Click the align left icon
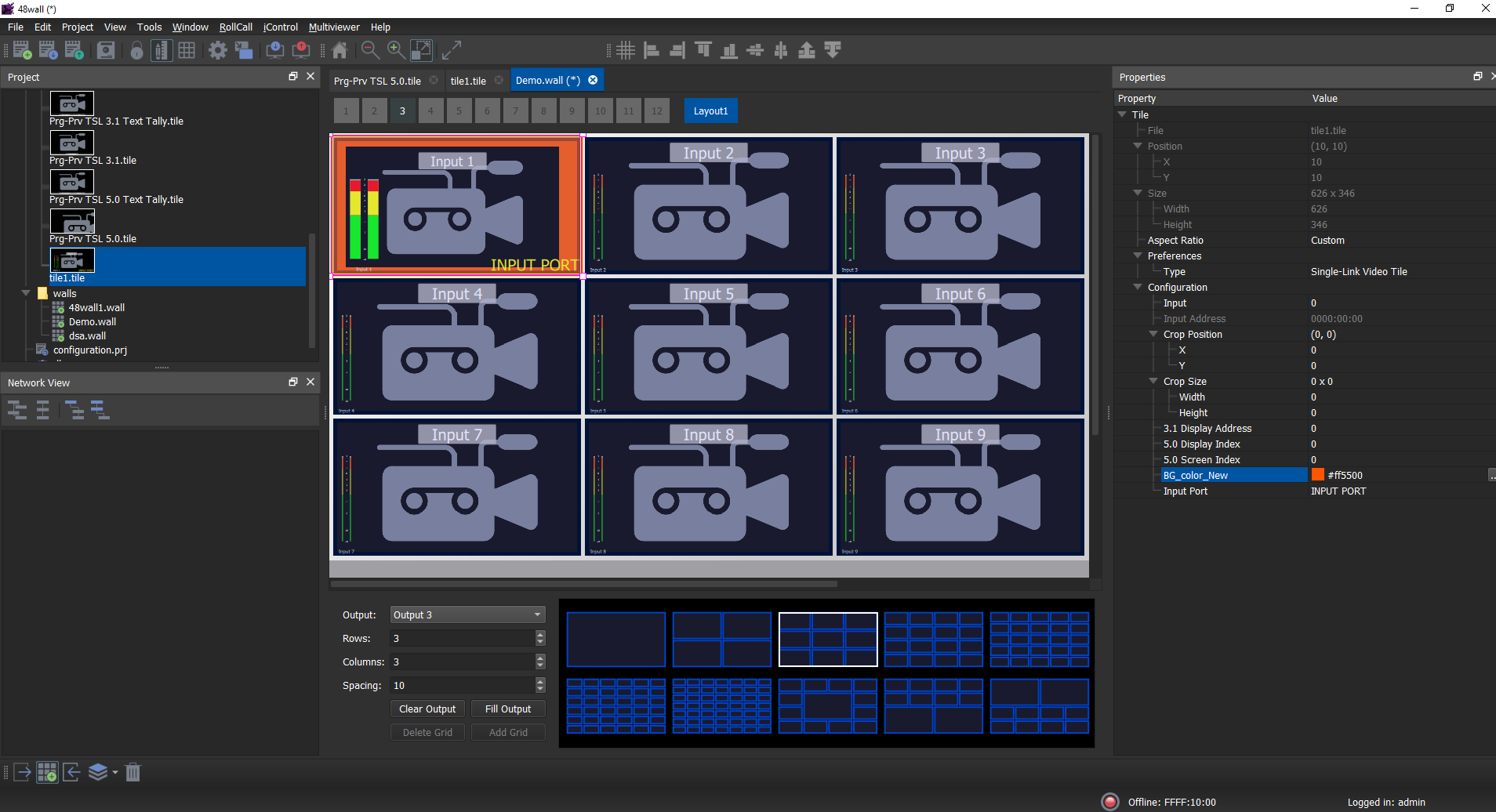The image size is (1496, 812). coord(652,50)
